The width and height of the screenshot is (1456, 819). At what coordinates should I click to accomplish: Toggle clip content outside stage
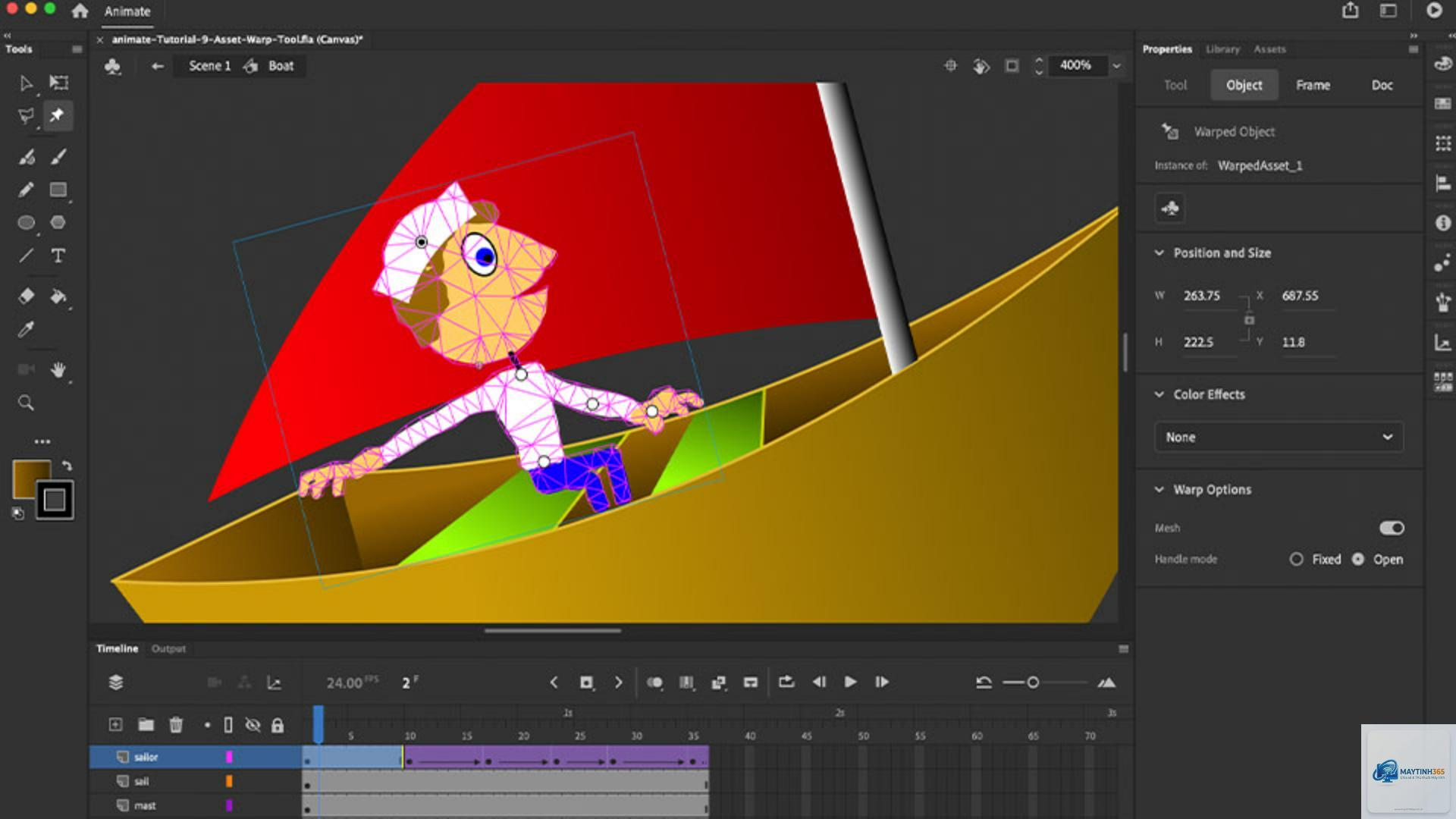[x=1012, y=66]
